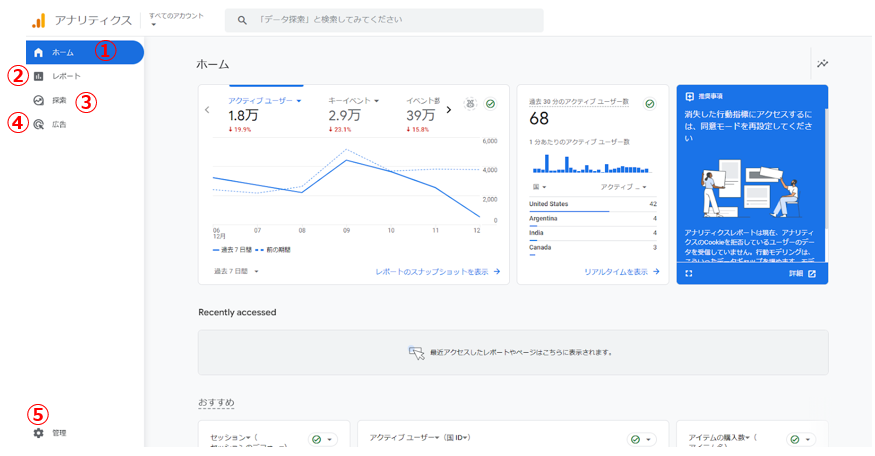Click the green check status on the overview card

490,104
